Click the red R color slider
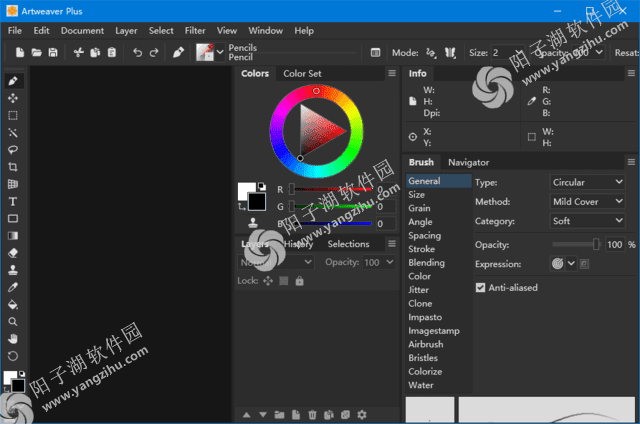 coord(331,189)
